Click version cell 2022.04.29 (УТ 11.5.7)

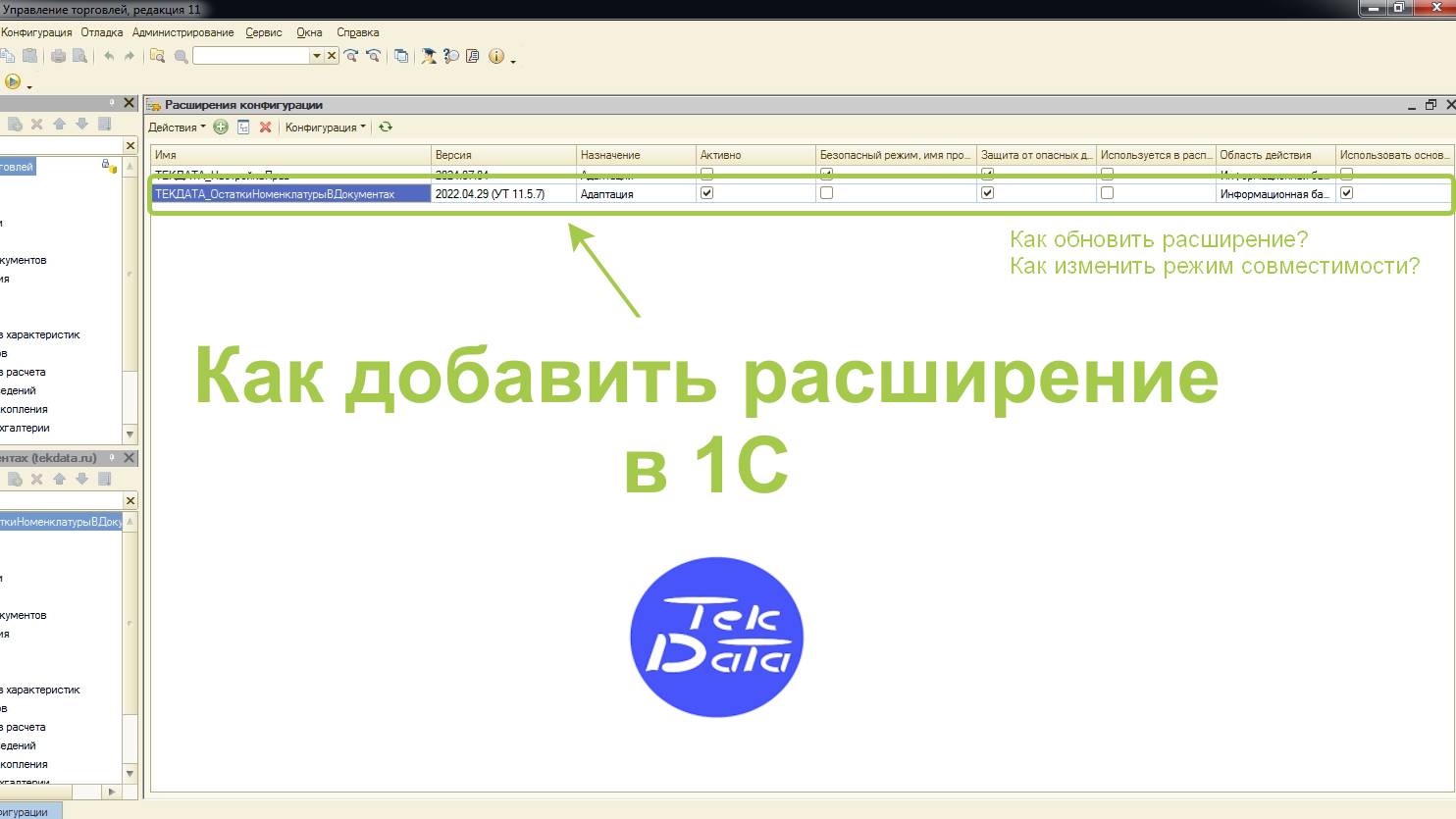point(503,193)
